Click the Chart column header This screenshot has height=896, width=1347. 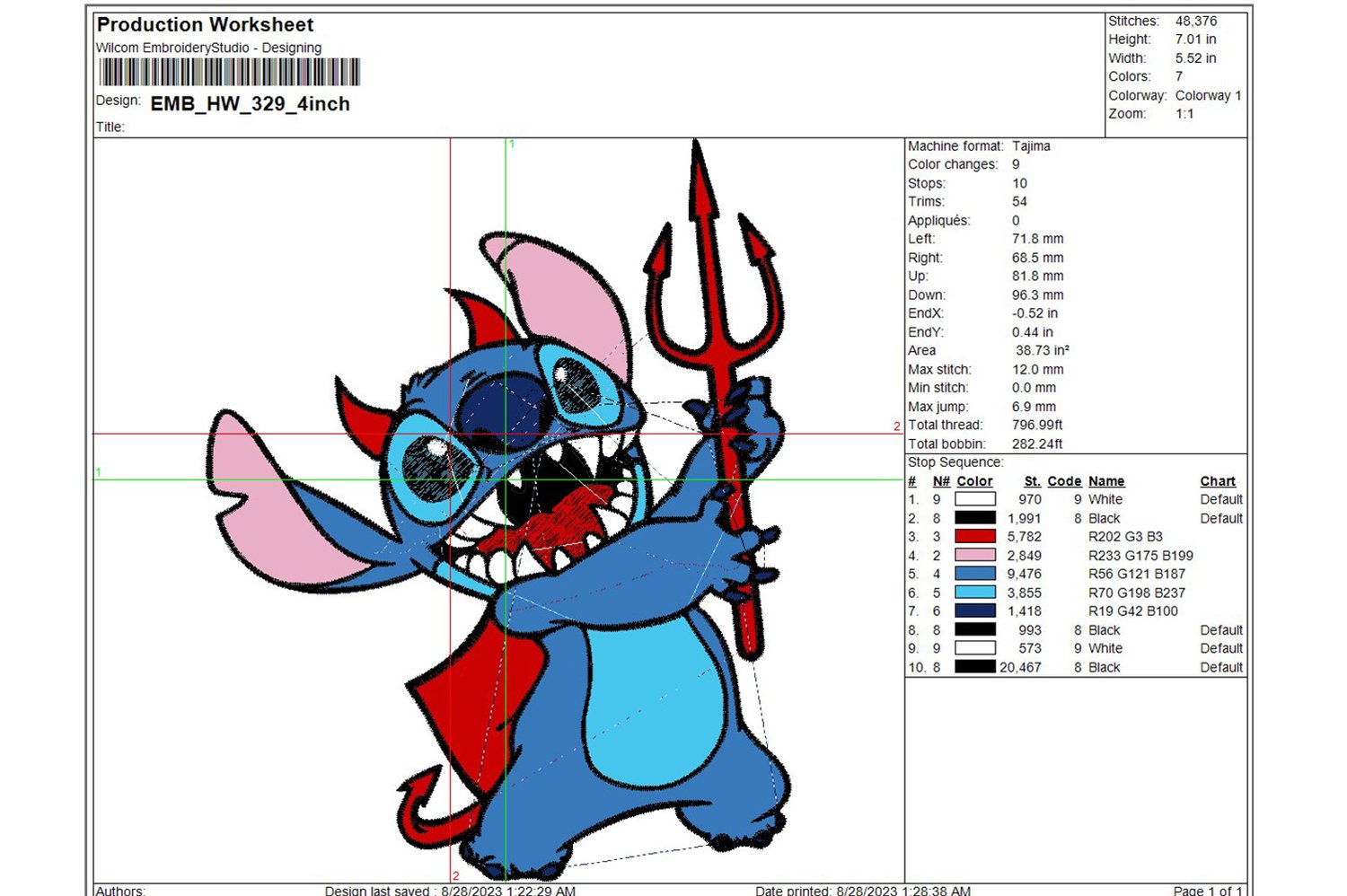(x=1218, y=481)
